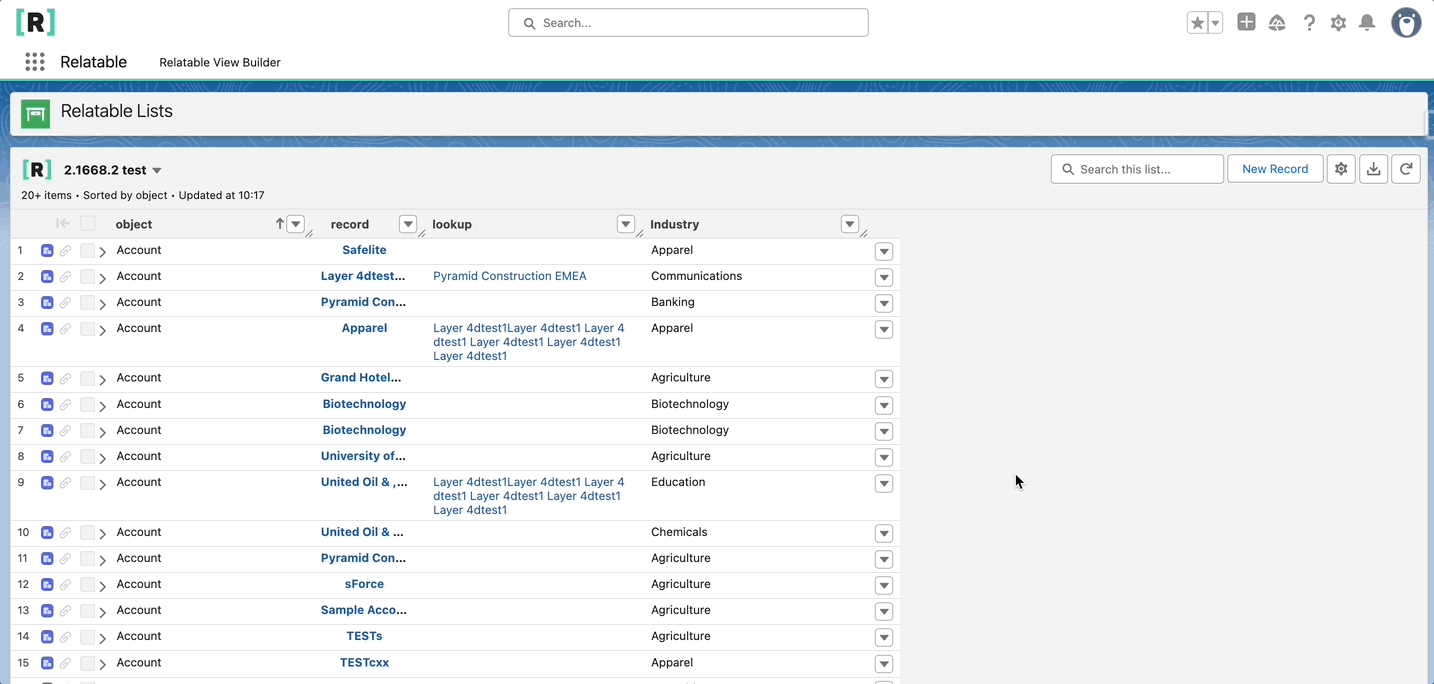
Task: Open list settings gear icon
Action: point(1341,169)
